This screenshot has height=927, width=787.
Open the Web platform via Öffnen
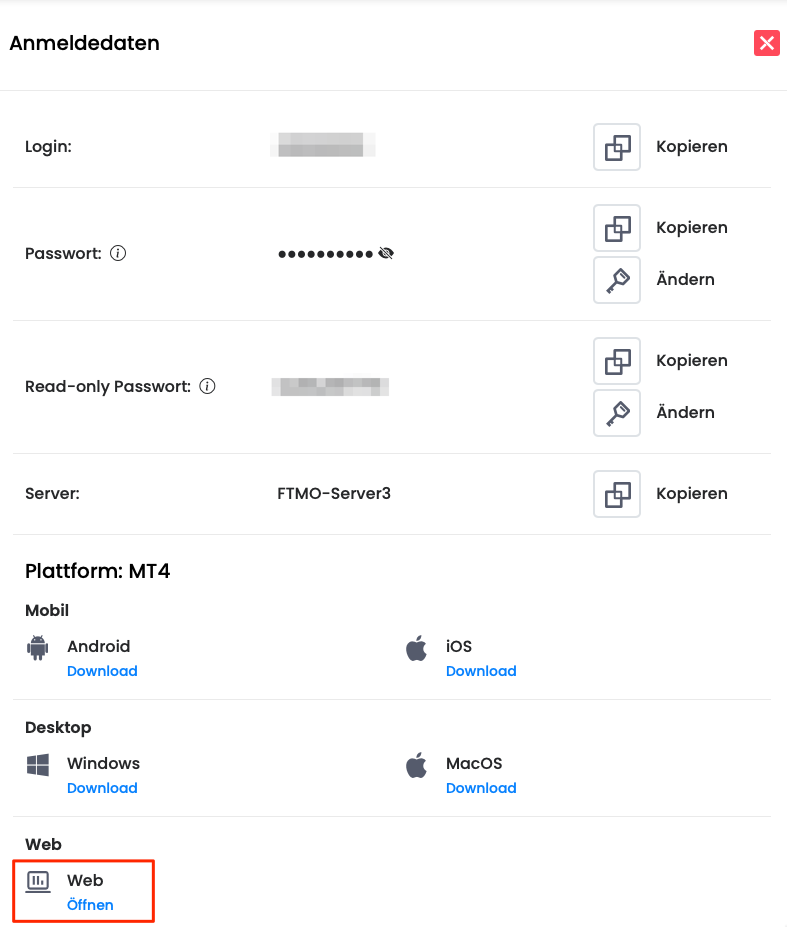pos(90,905)
